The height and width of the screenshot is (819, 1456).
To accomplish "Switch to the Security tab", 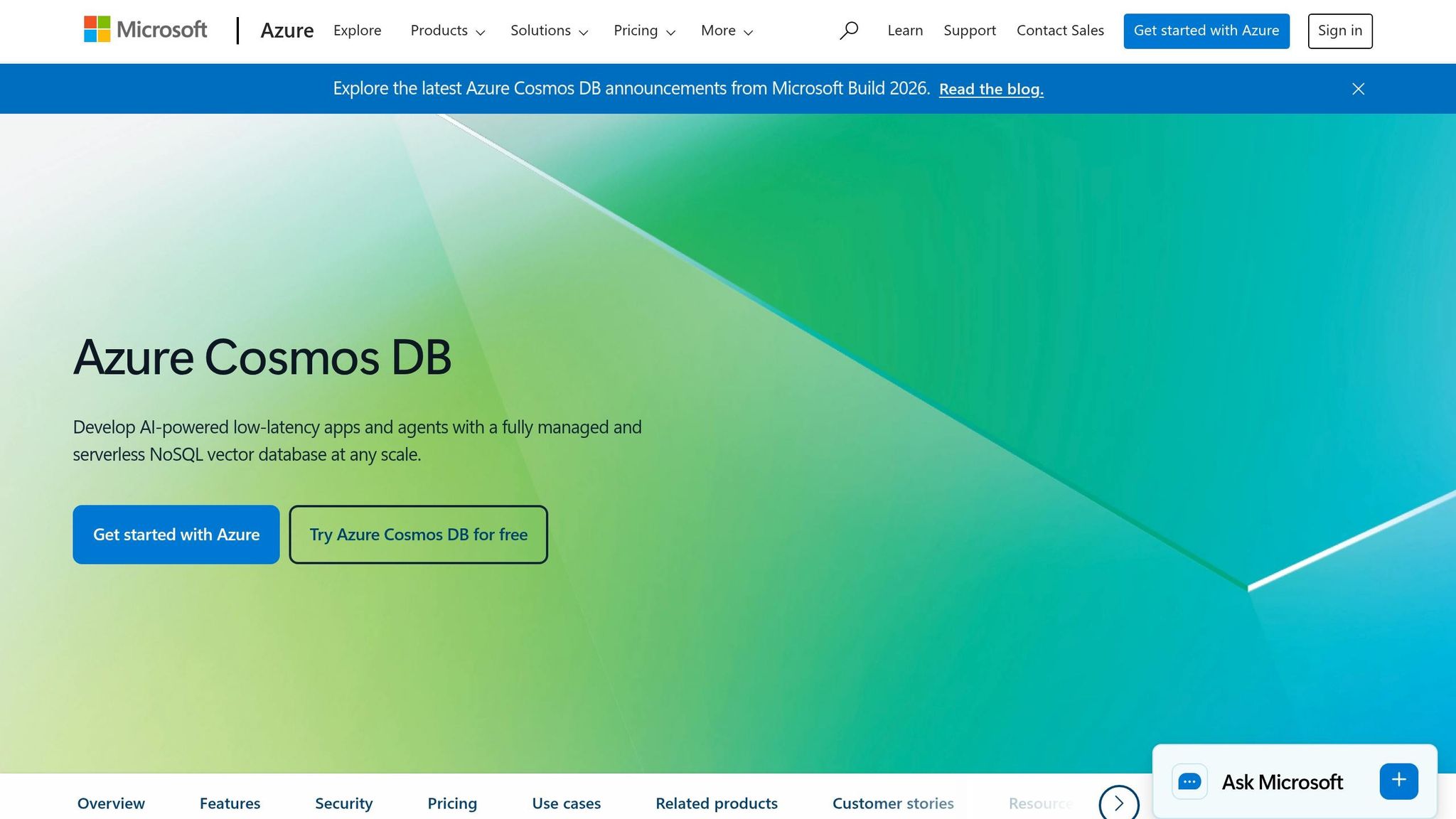I will pos(343,803).
